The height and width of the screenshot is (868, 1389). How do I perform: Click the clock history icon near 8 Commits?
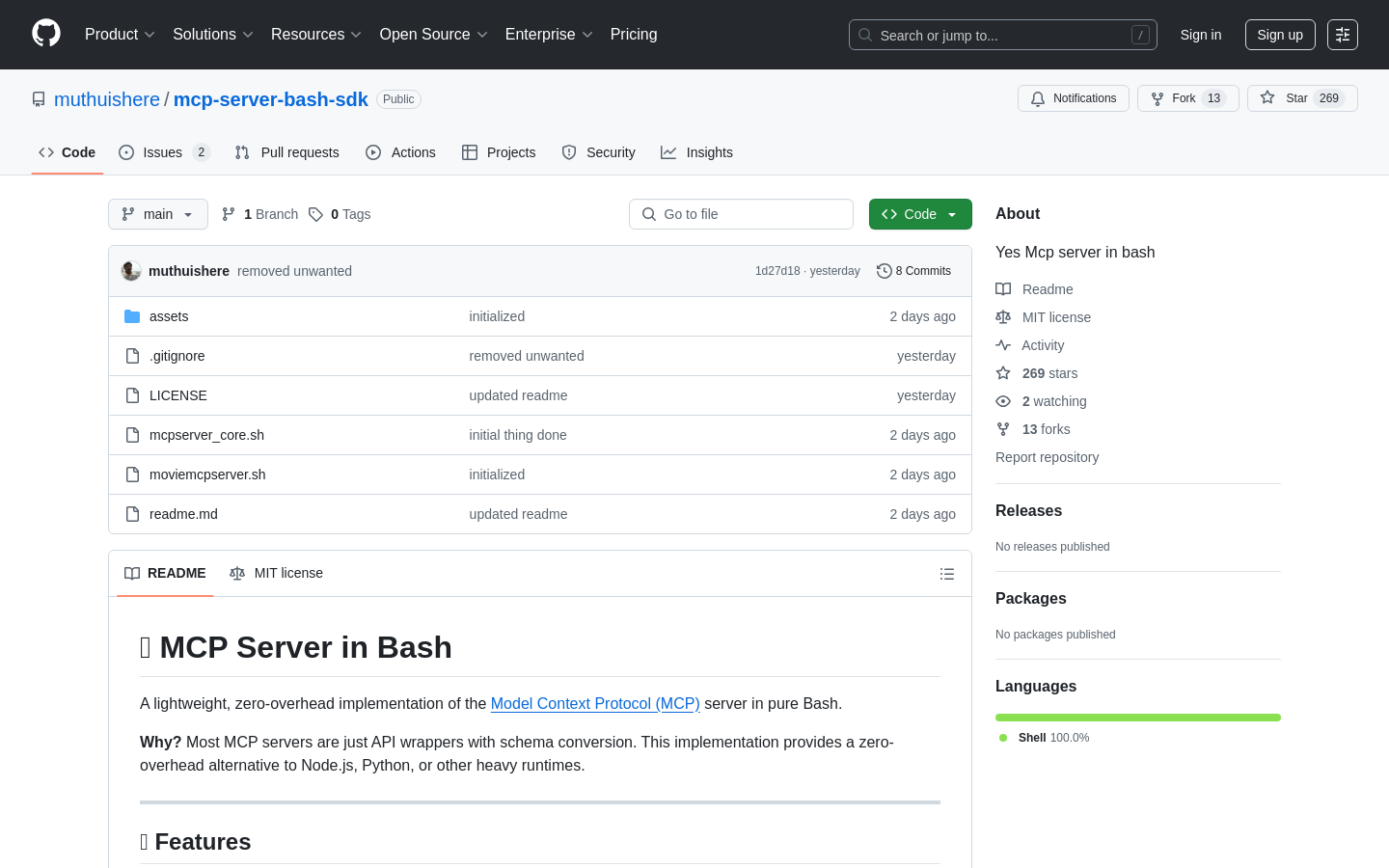(x=884, y=271)
